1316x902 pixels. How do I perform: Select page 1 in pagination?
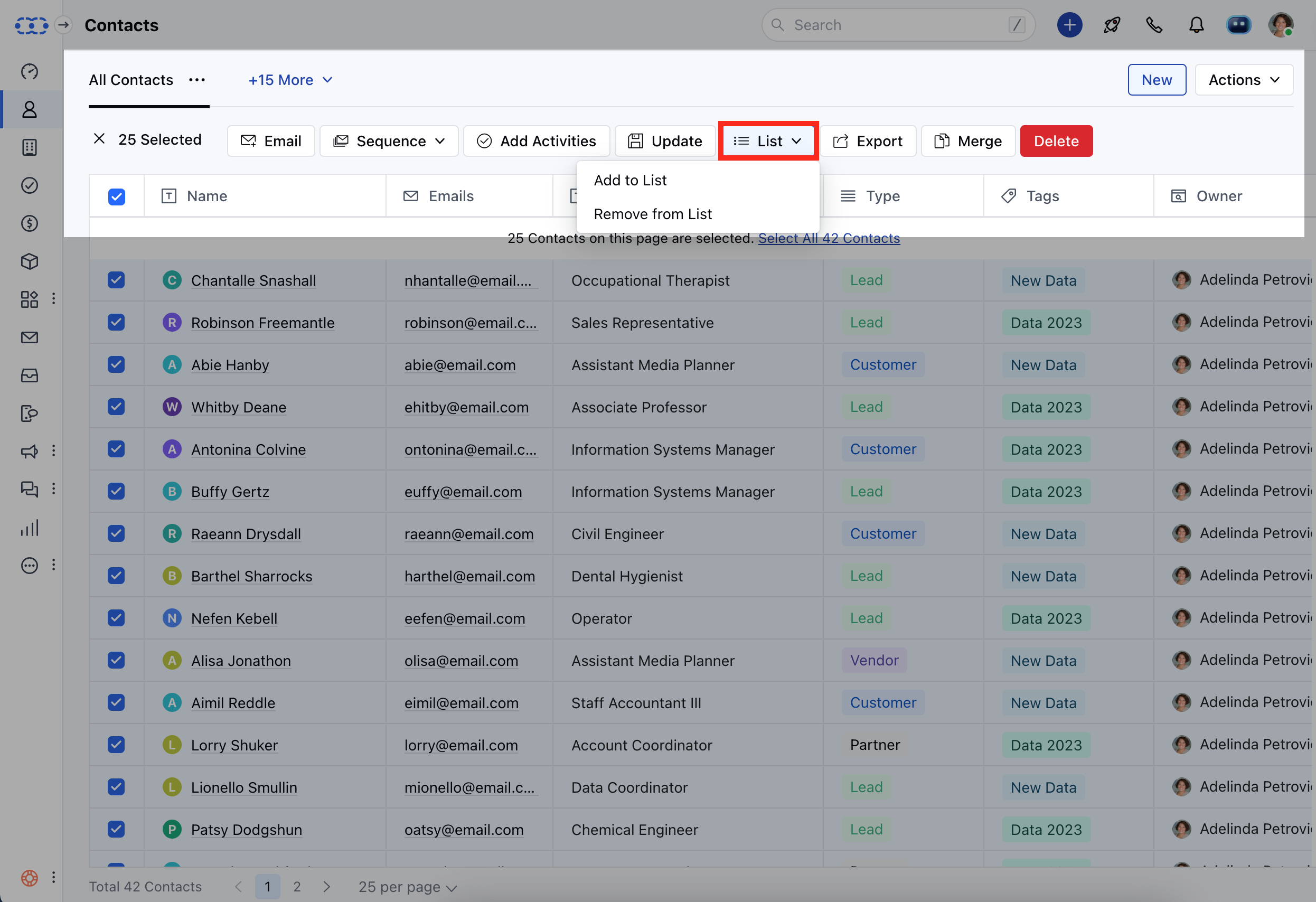point(267,887)
